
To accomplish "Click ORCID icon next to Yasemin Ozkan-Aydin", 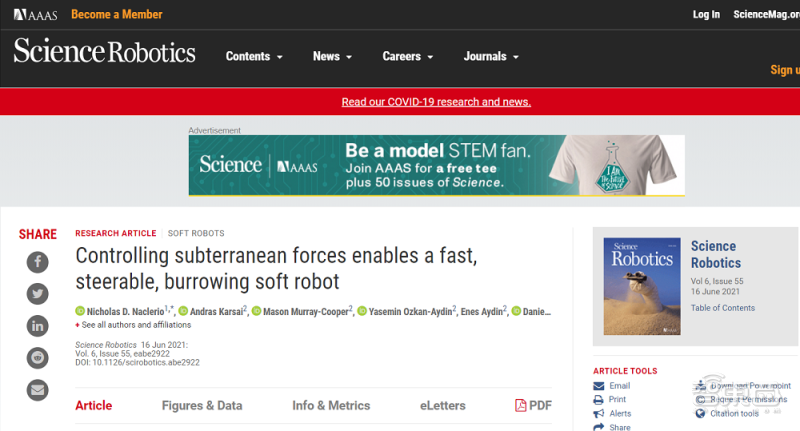I will pyautogui.click(x=362, y=311).
